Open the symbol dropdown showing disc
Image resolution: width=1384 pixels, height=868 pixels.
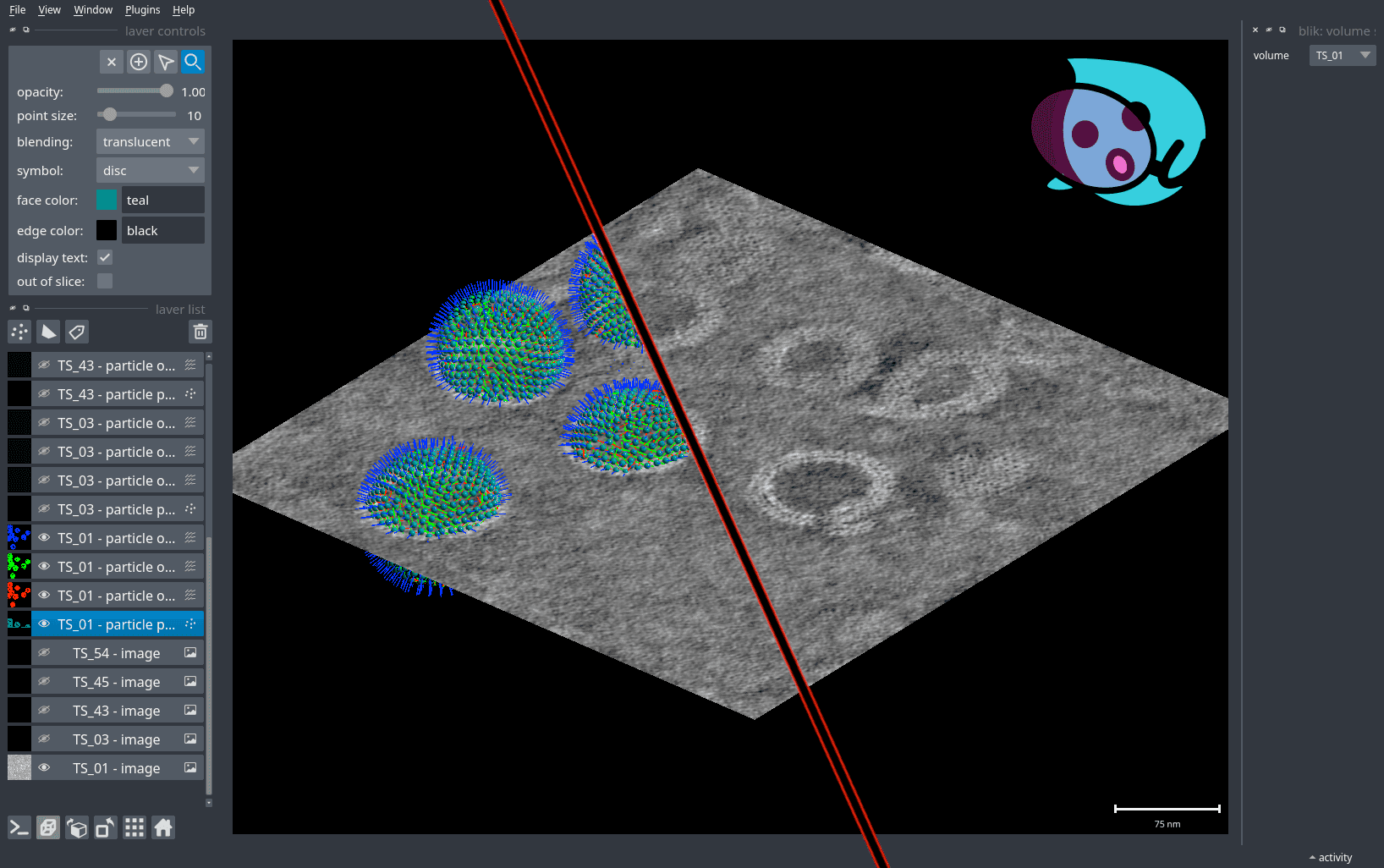click(x=151, y=170)
